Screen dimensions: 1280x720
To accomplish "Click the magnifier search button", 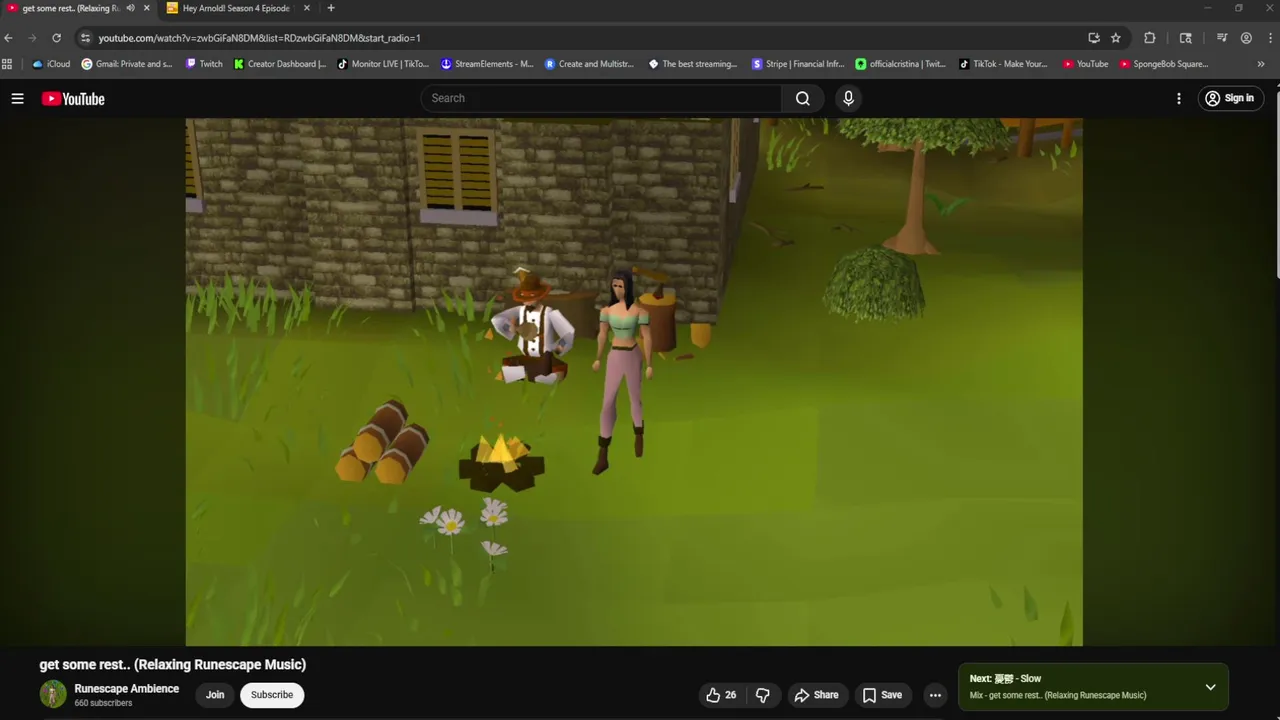I will coord(803,98).
